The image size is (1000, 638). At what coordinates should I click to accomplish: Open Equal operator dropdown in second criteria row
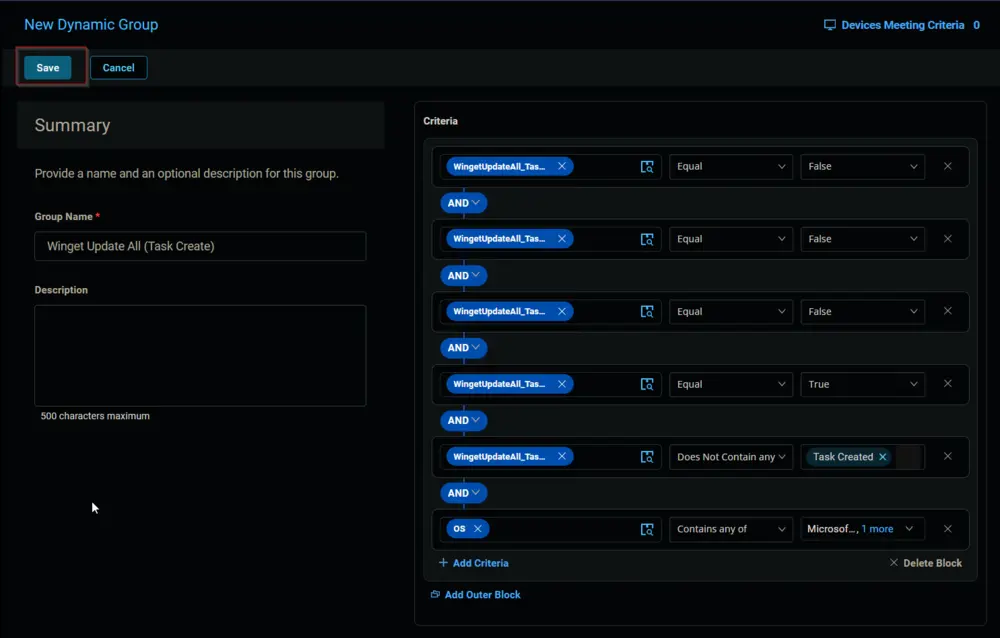pos(731,239)
